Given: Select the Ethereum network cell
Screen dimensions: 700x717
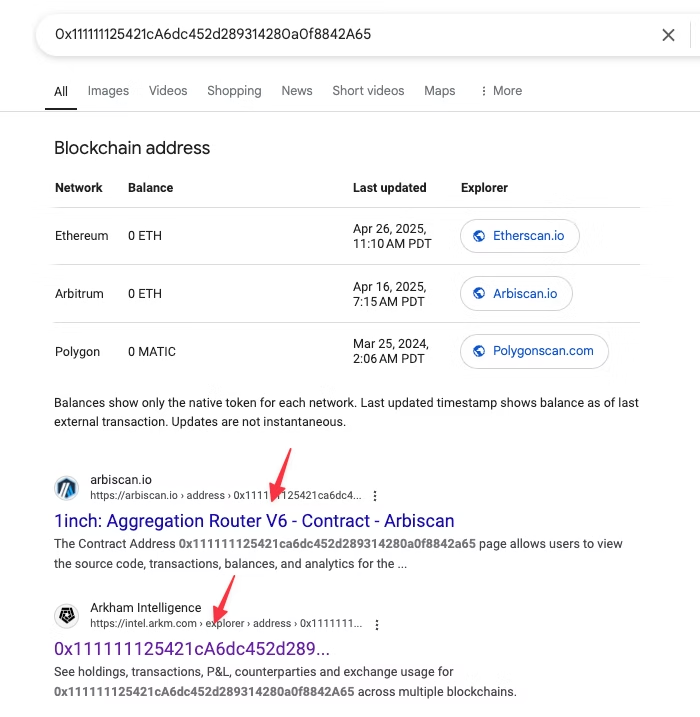Looking at the screenshot, I should (81, 236).
